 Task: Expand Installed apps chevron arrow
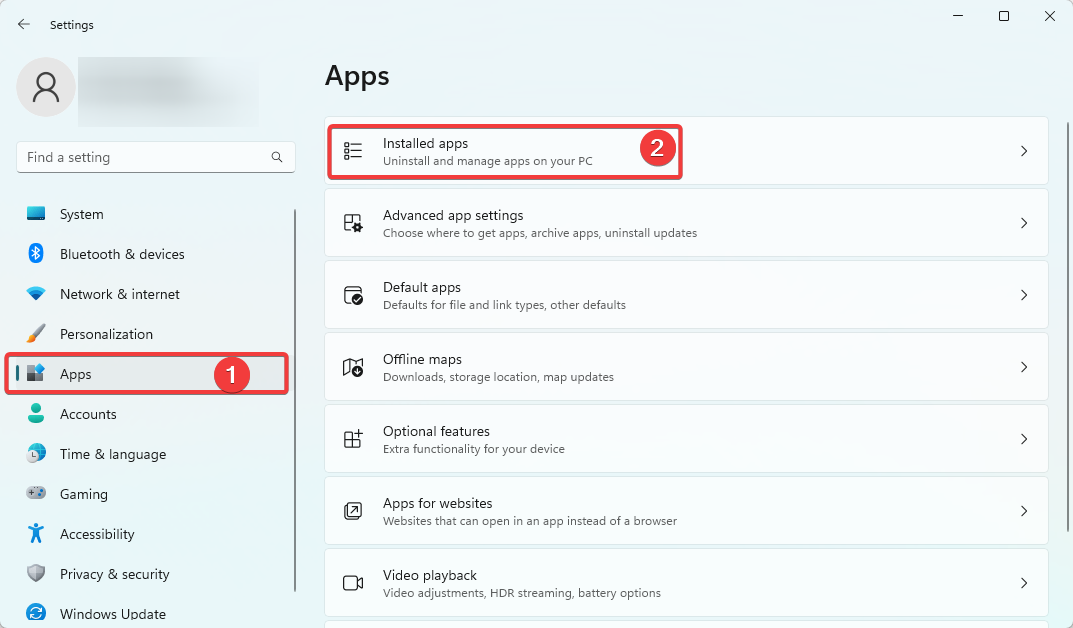click(x=1024, y=151)
